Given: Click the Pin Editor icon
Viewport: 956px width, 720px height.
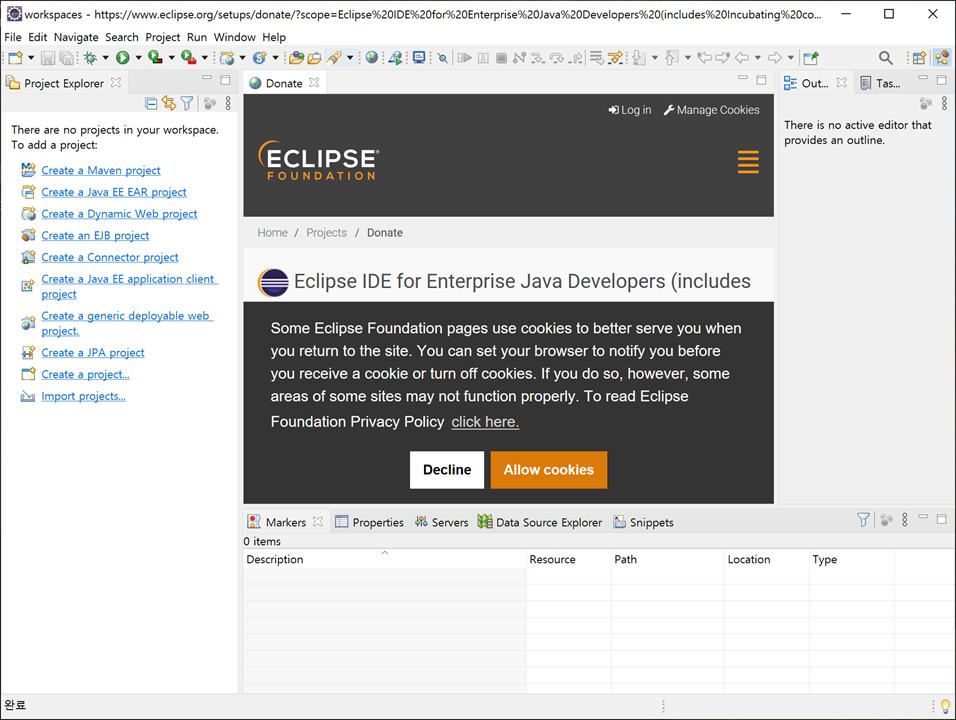Looking at the screenshot, I should [x=811, y=58].
